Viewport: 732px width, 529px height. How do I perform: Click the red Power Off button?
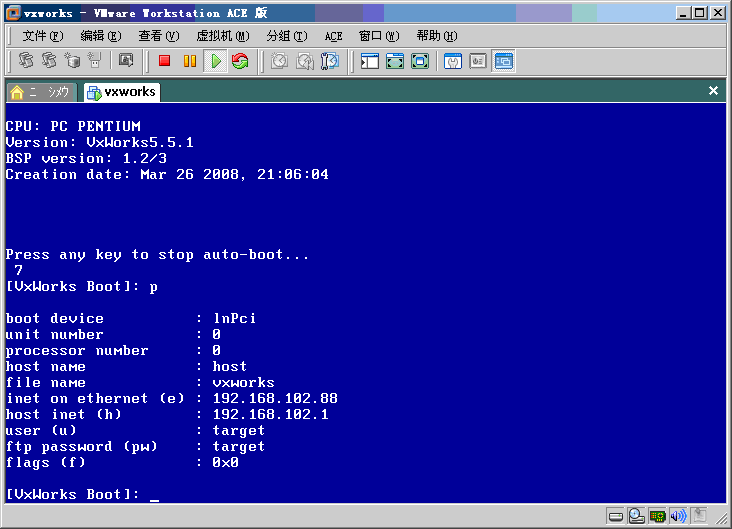coord(164,61)
